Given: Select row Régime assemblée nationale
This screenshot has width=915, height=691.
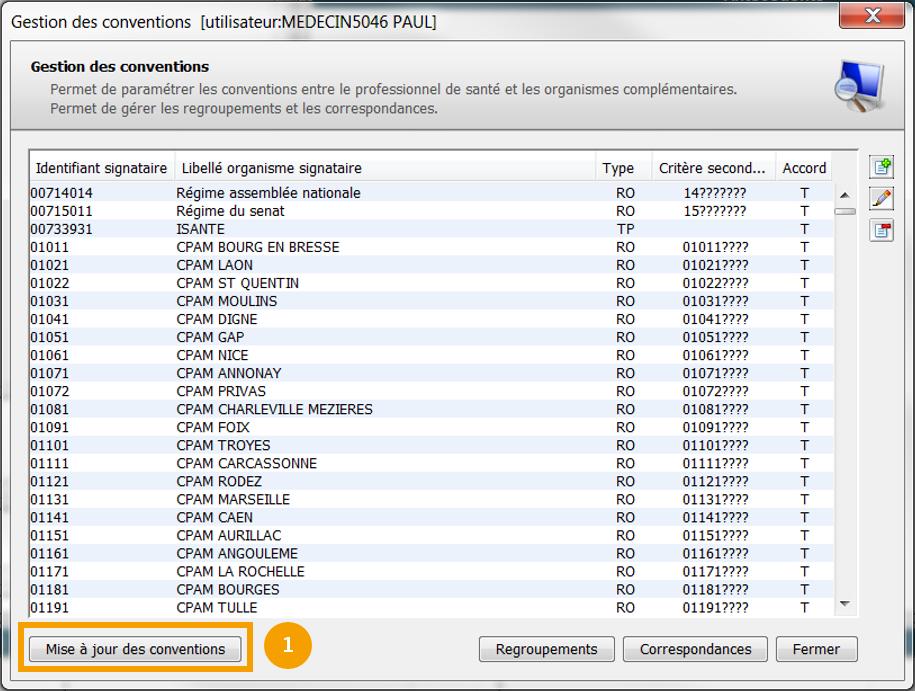Looking at the screenshot, I should [x=431, y=193].
